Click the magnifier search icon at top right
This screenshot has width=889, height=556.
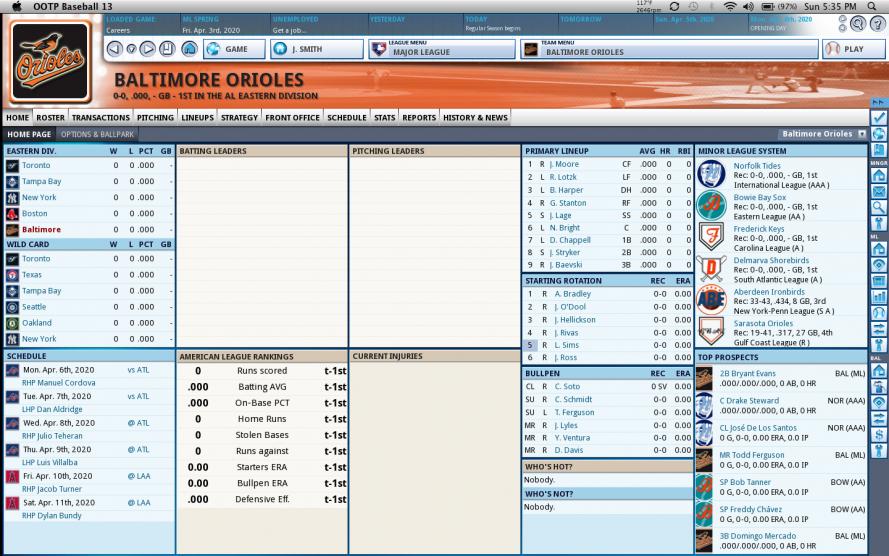pos(858,24)
